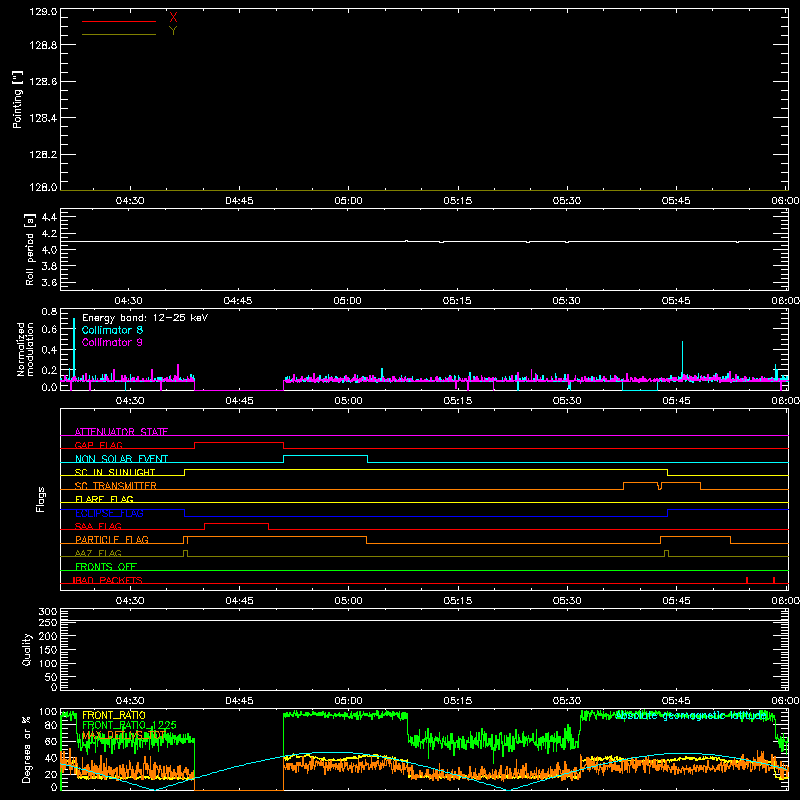
Task: Click the MAX_DET_VS_TOT legend entry
Action: click(x=123, y=735)
